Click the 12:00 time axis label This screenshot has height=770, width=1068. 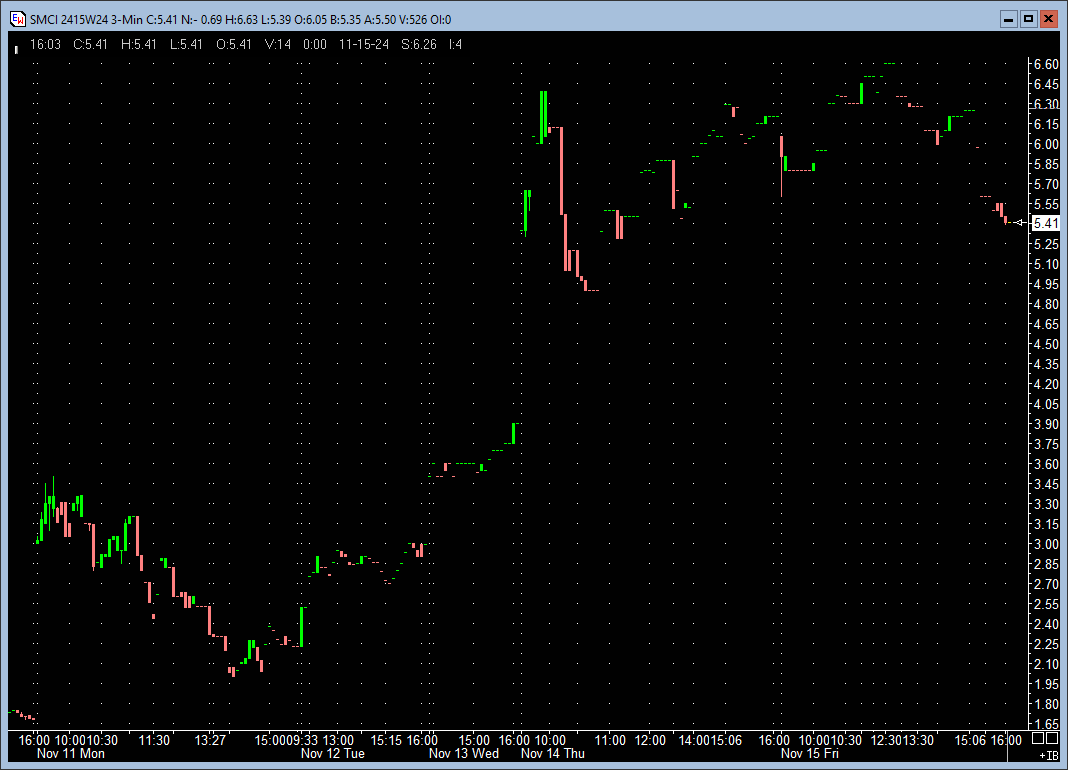[650, 740]
